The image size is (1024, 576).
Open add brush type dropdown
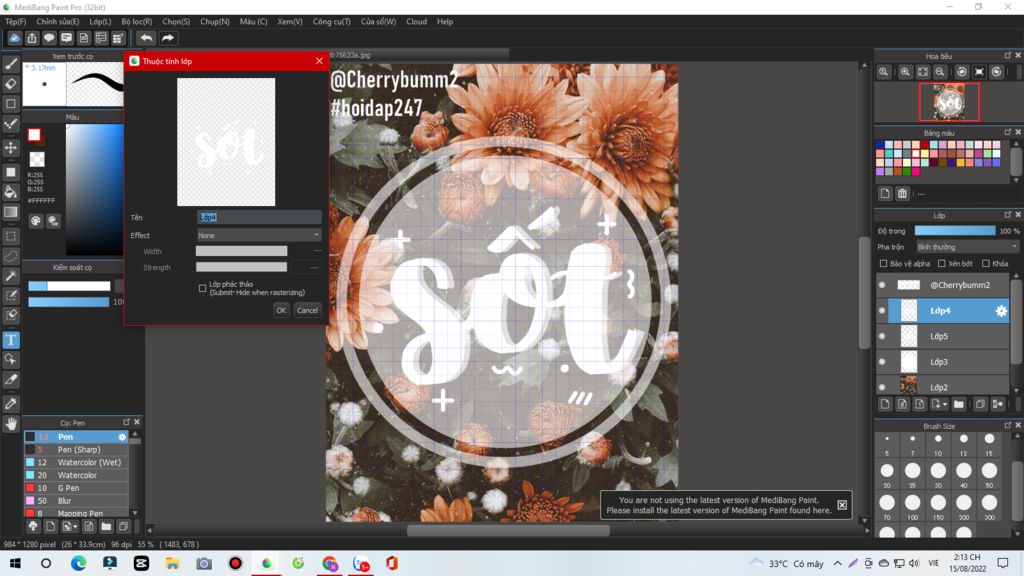point(70,526)
